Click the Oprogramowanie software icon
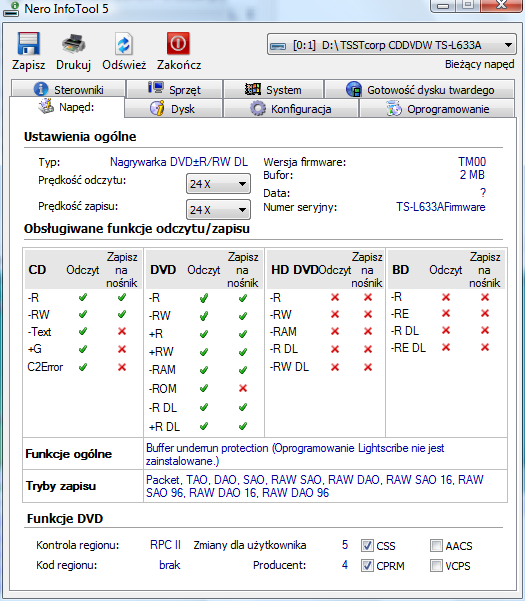 tap(394, 108)
